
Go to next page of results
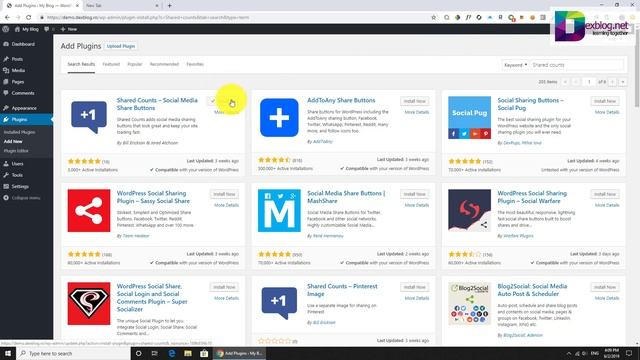pos(612,82)
